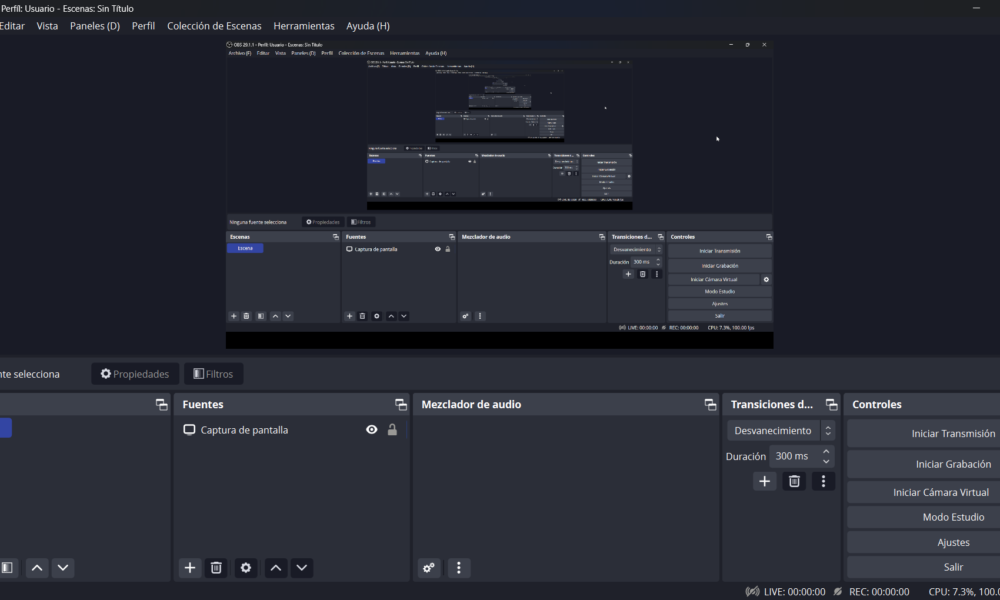Viewport: 1000px width, 600px height.
Task: Add a new source with plus icon in Fuentes
Action: [189, 567]
